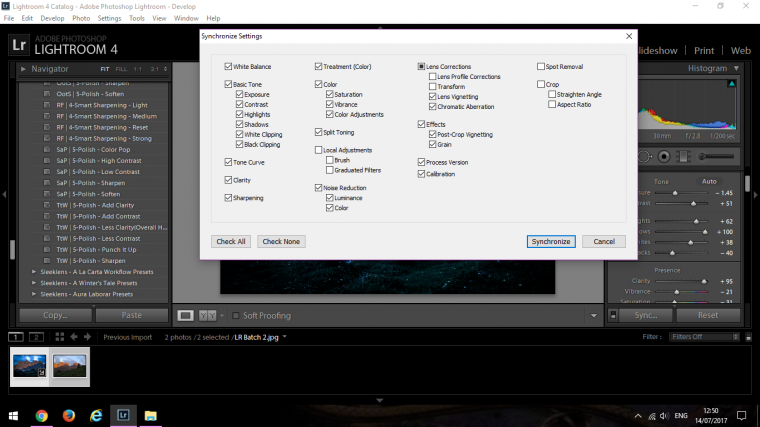Go forward using the filmstrip right arrow
The image size is (760, 427).
[x=87, y=337]
